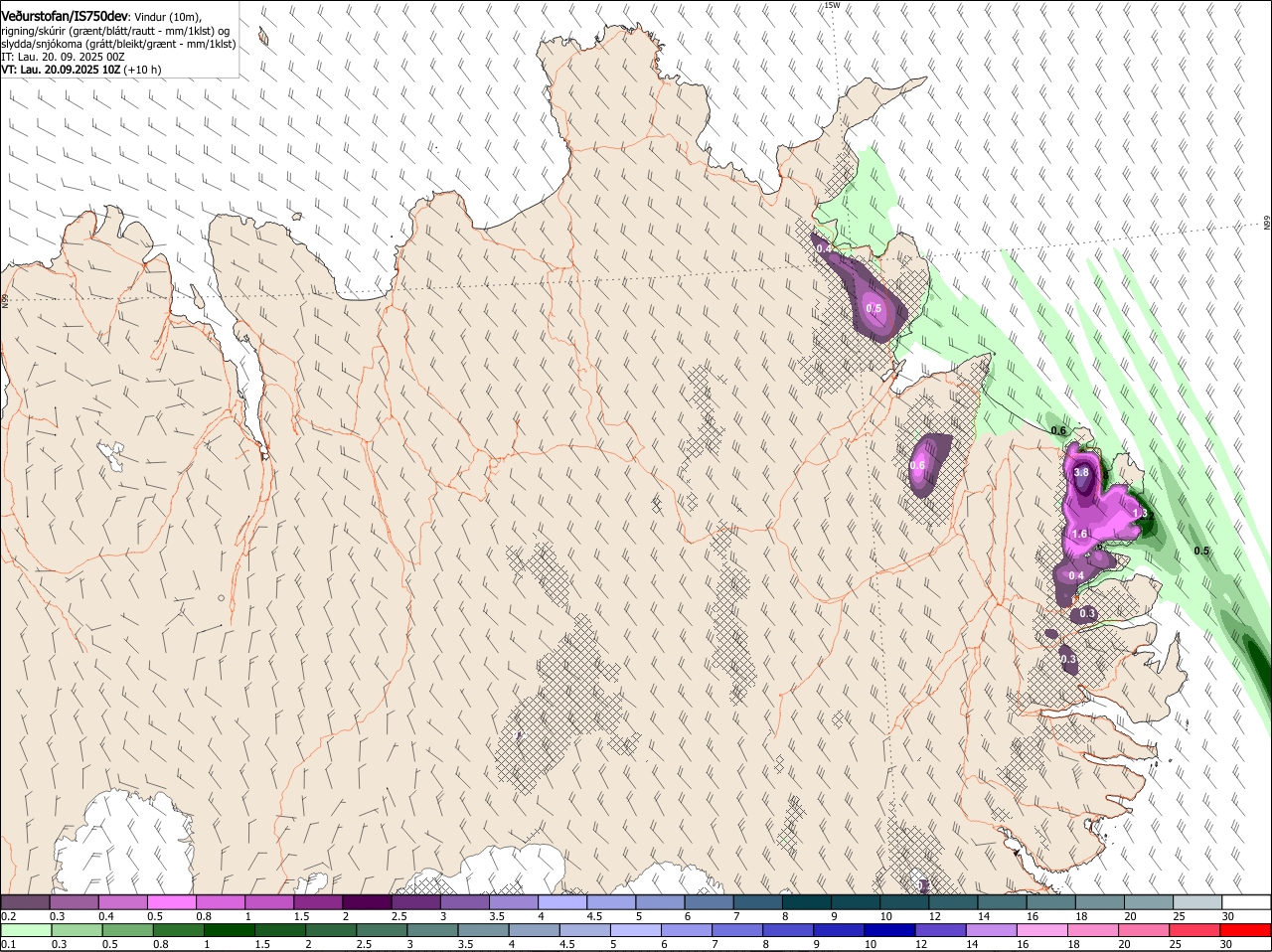Click the '12' label in the lower legend
The width and height of the screenshot is (1272, 952).
[920, 944]
